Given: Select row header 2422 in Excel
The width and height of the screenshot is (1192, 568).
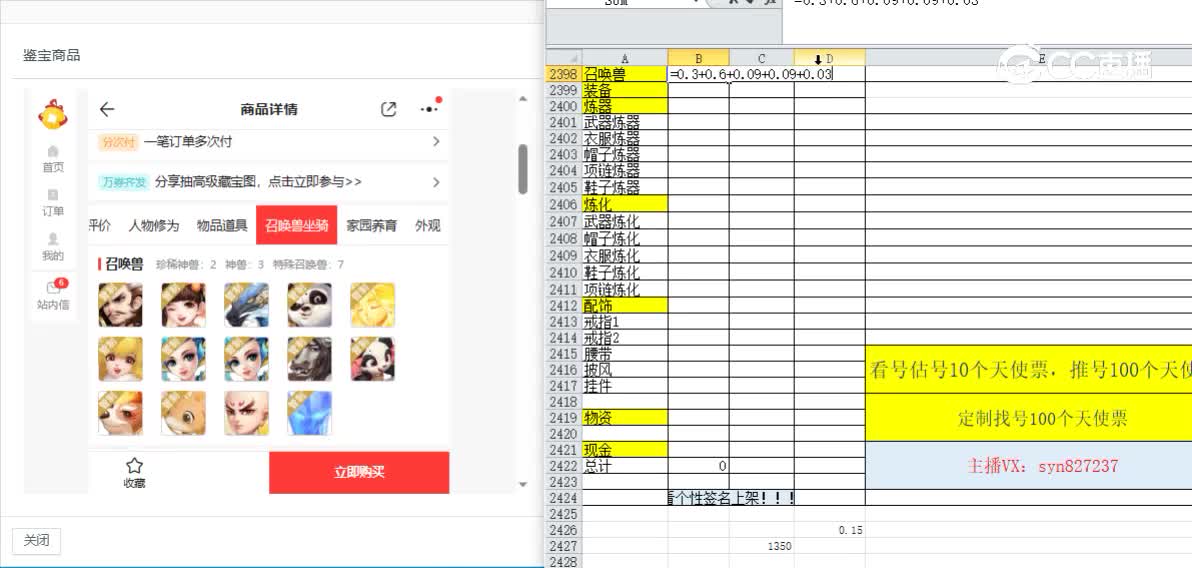Looking at the screenshot, I should click(564, 465).
